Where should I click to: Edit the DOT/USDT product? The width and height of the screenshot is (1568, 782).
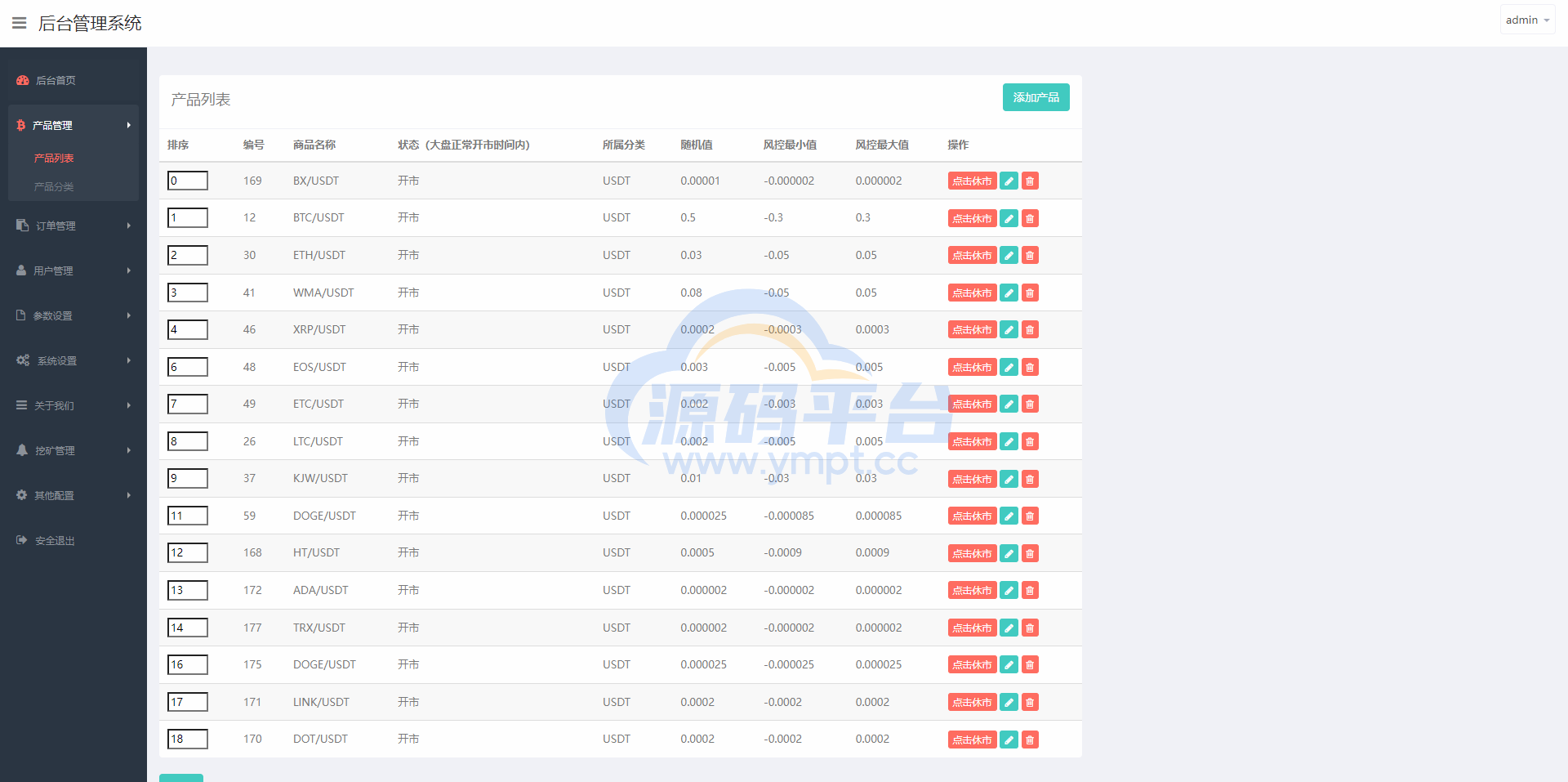click(1009, 740)
